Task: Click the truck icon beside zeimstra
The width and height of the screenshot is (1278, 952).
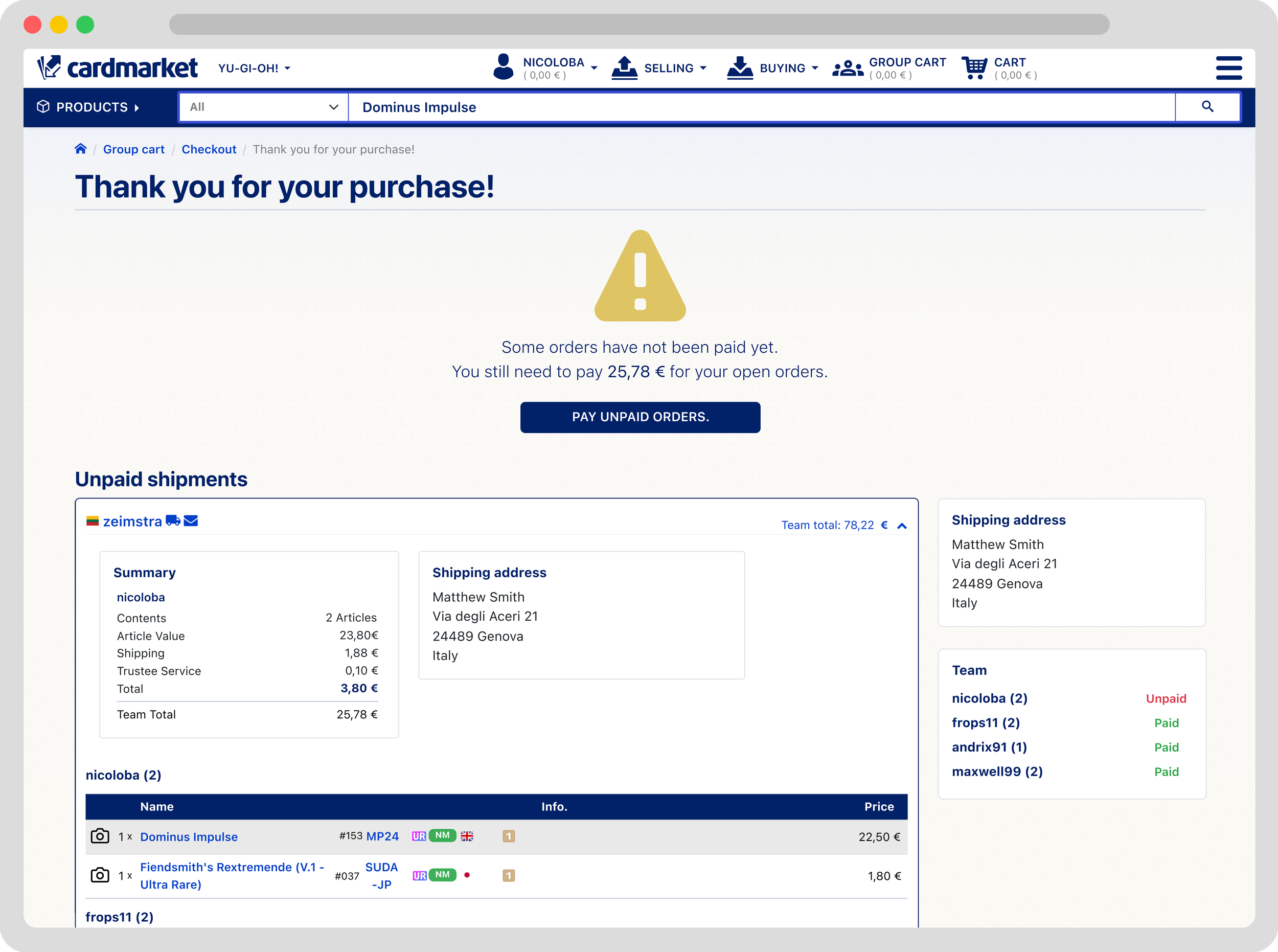Action: click(x=173, y=521)
